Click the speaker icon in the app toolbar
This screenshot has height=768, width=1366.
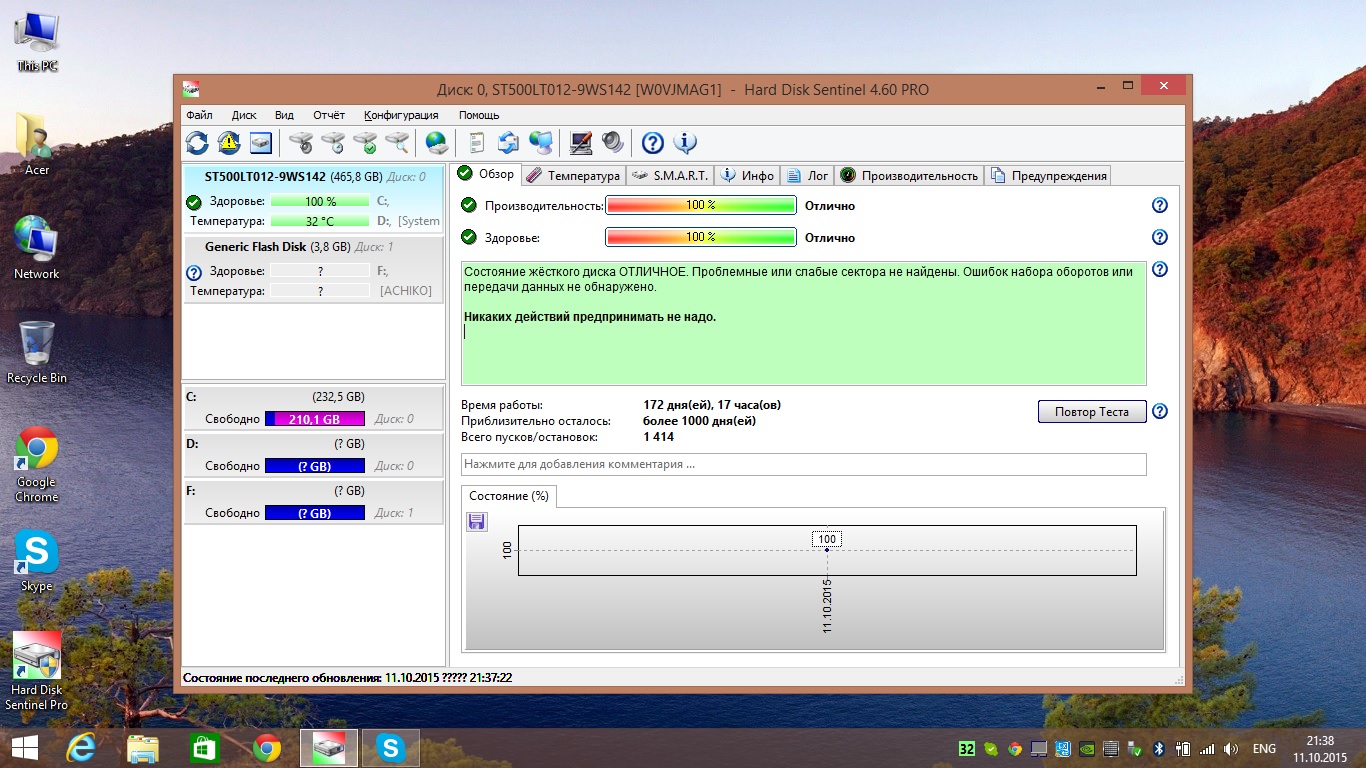(612, 143)
